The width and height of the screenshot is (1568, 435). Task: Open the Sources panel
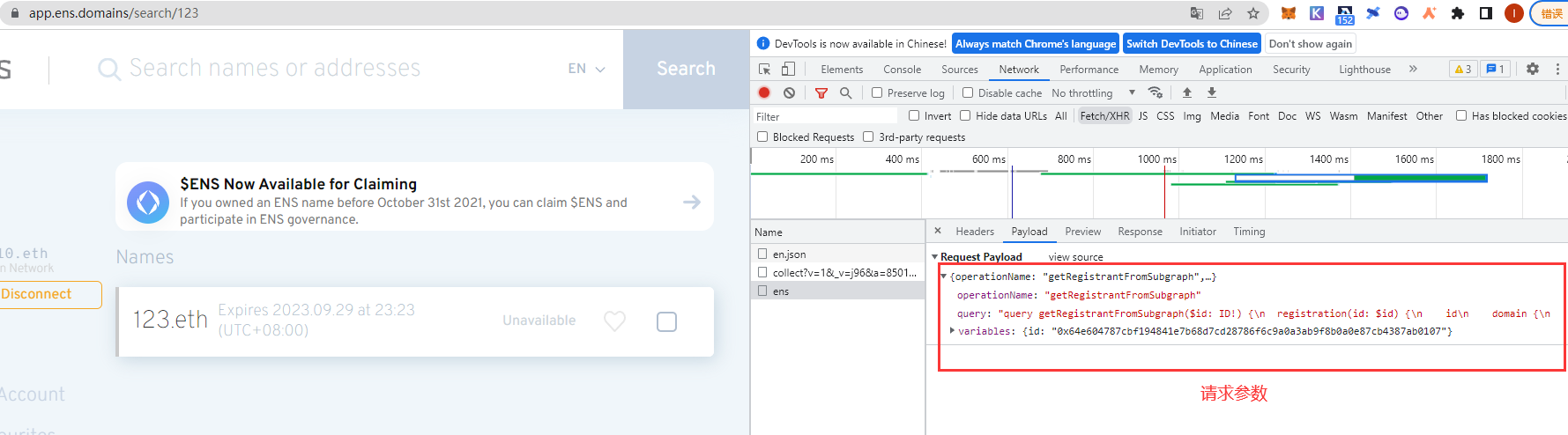pyautogui.click(x=959, y=69)
